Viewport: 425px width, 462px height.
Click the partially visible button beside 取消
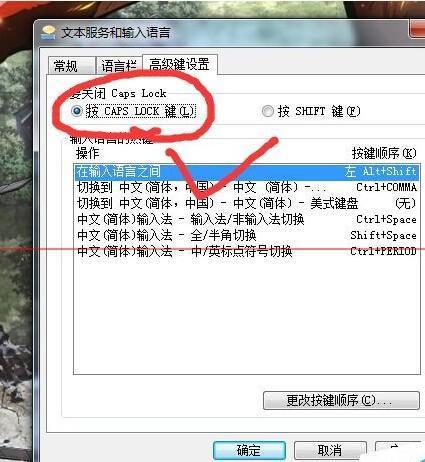398,451
